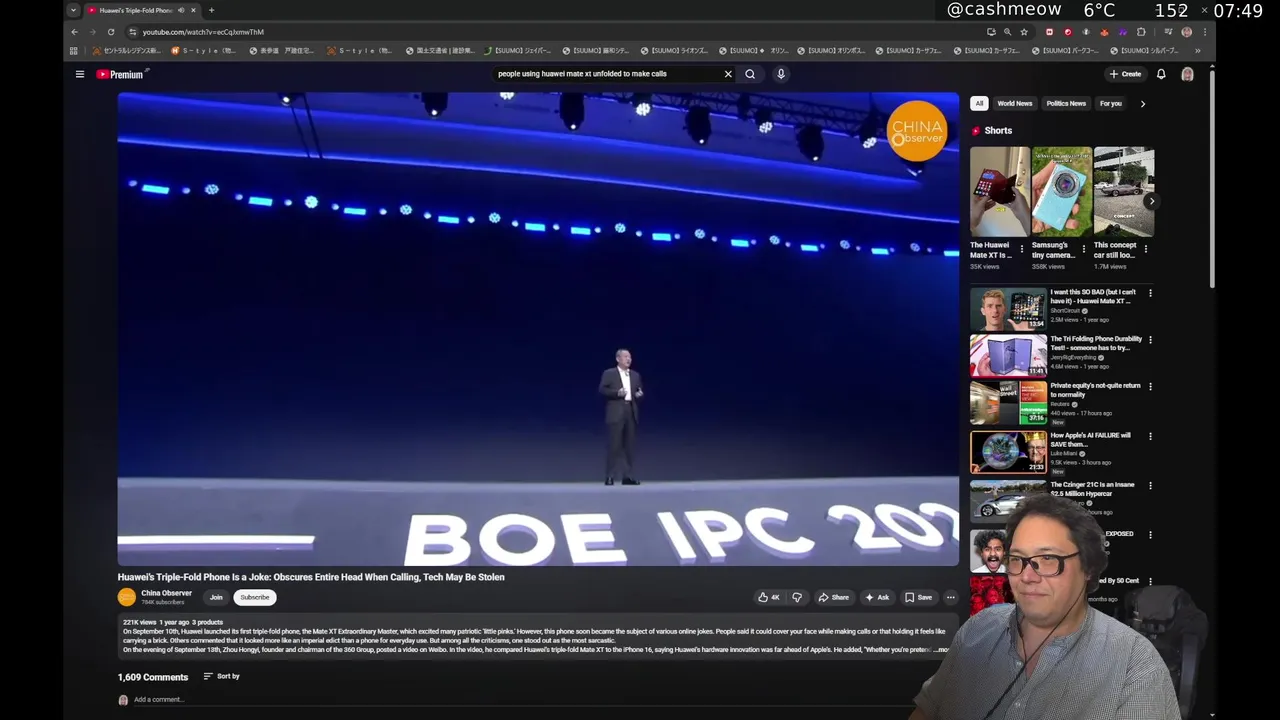Viewport: 1280px width, 720px height.
Task: Bookmark this page with star icon
Action: click(x=1024, y=32)
